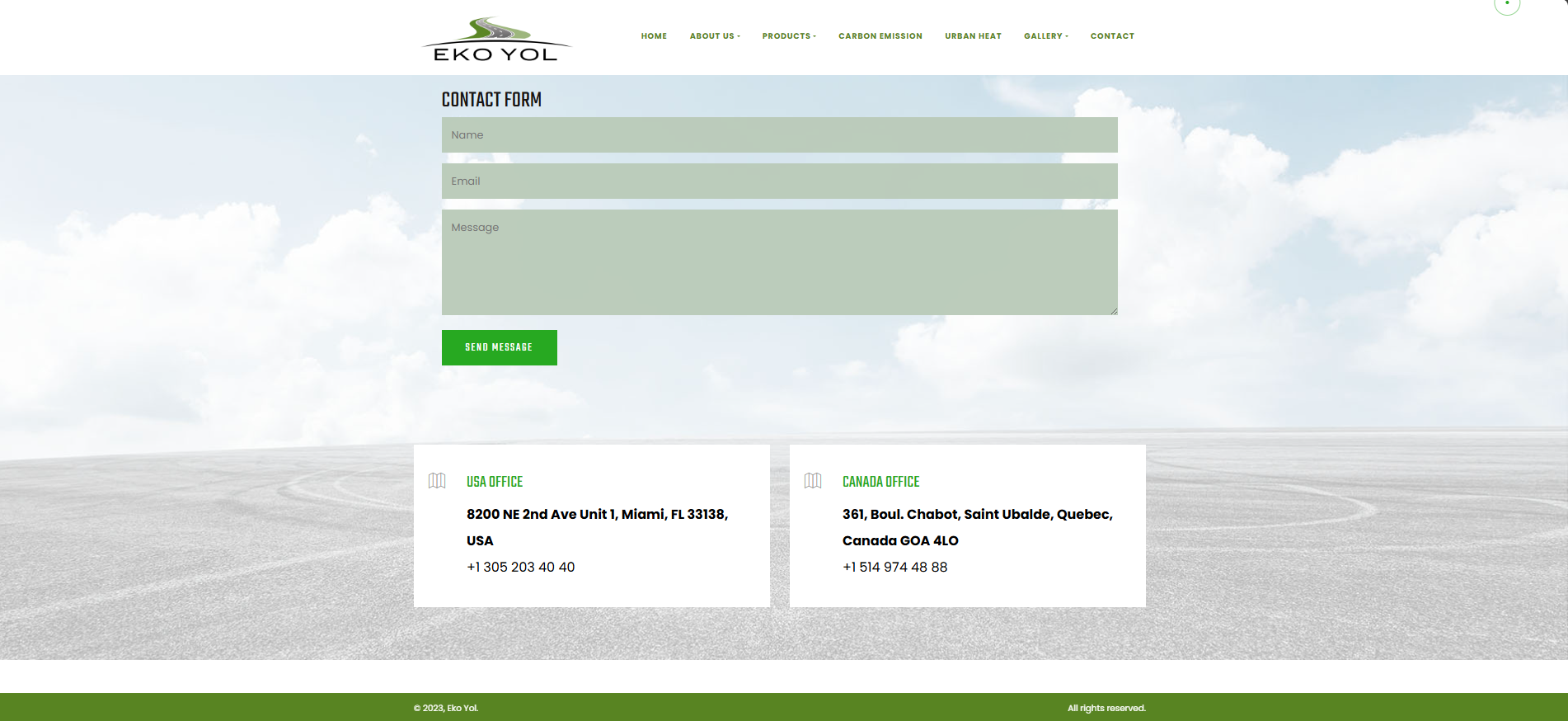Click the map icon beside Canada Office

coord(813,481)
